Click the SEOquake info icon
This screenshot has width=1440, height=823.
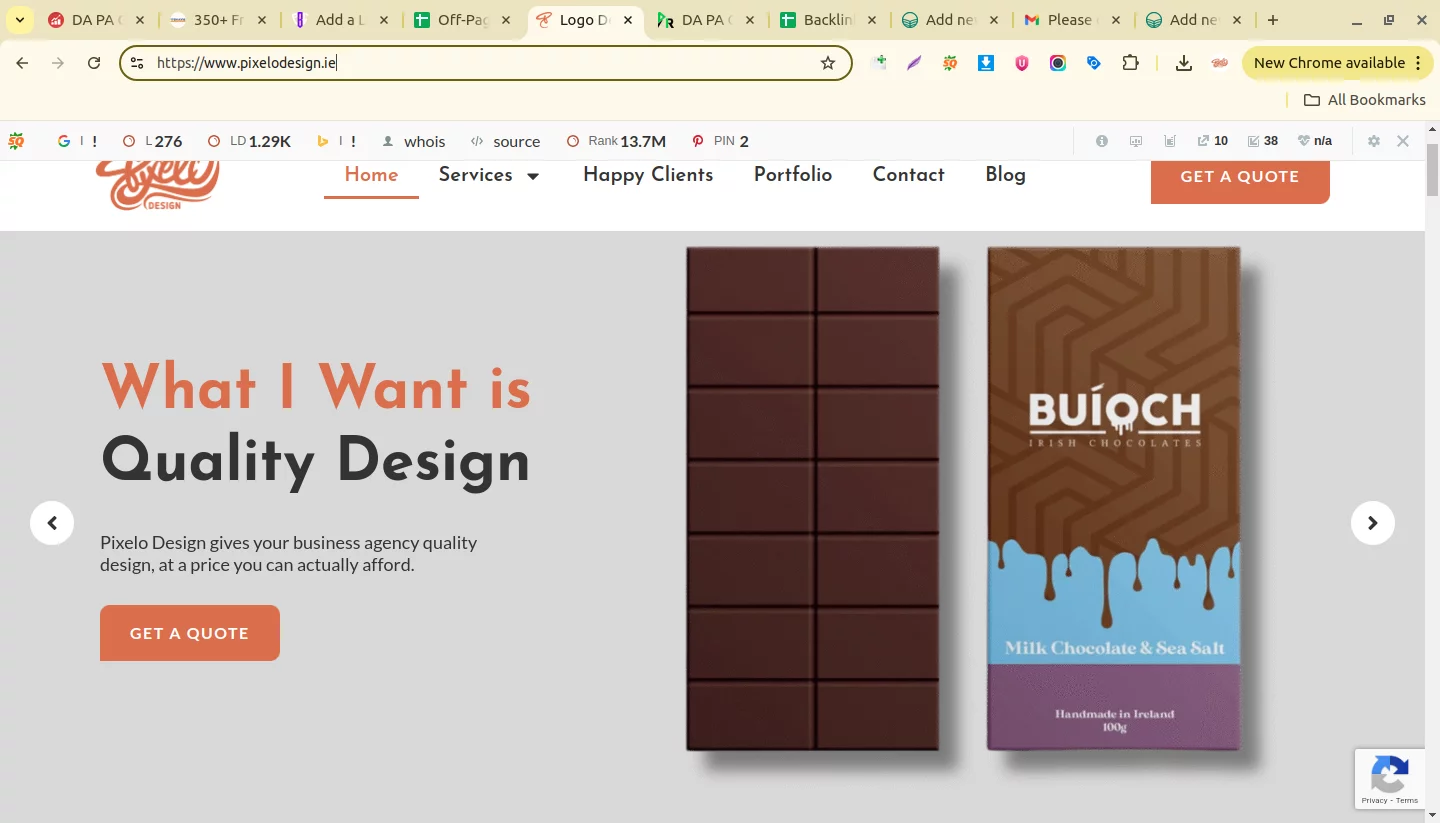1102,141
